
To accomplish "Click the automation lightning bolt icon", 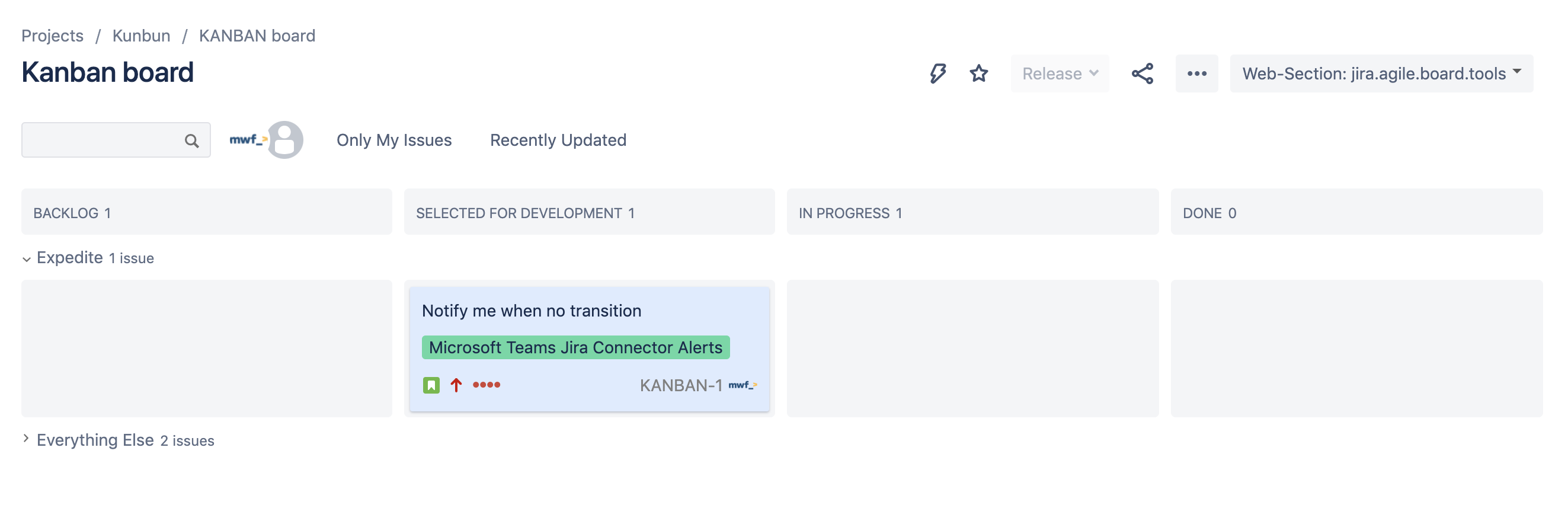I will pos(937,74).
